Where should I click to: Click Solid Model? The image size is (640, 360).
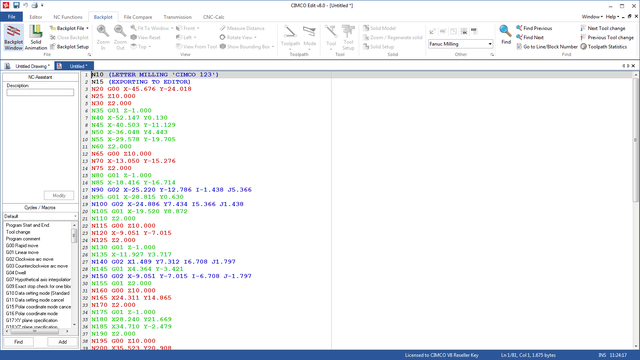(379, 28)
